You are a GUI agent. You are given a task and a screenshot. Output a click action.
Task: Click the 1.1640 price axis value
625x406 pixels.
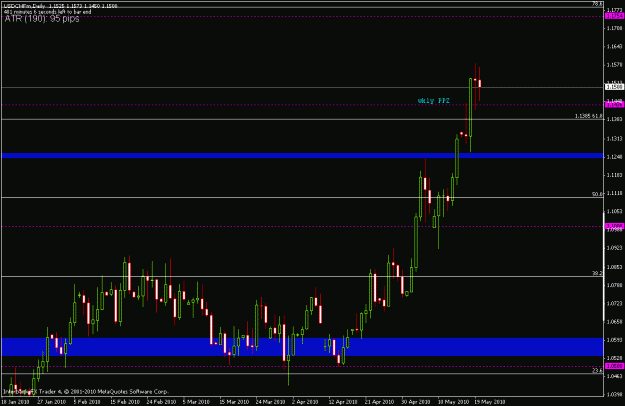(x=614, y=47)
